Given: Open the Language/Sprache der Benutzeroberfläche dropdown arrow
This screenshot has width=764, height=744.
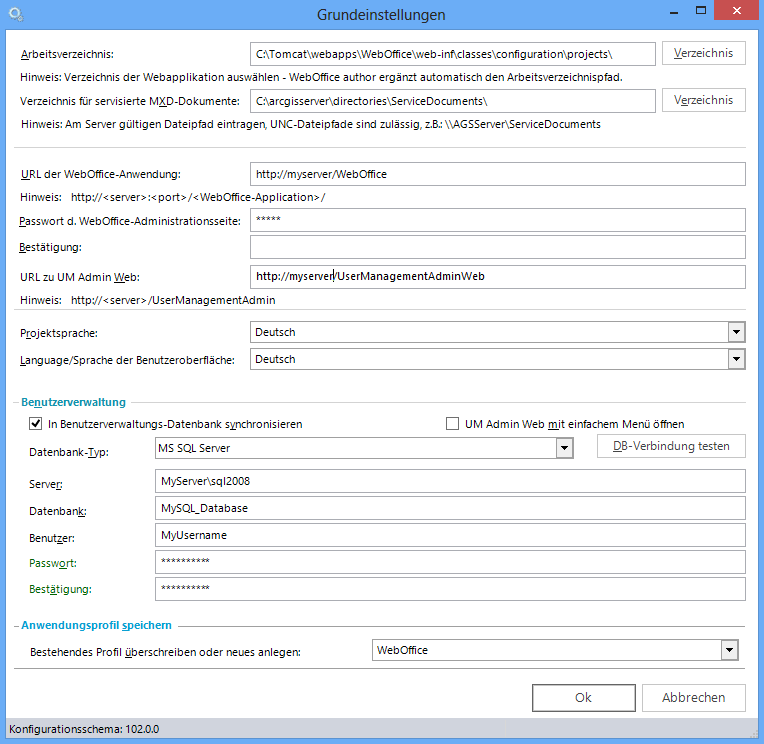Looking at the screenshot, I should 736,360.
